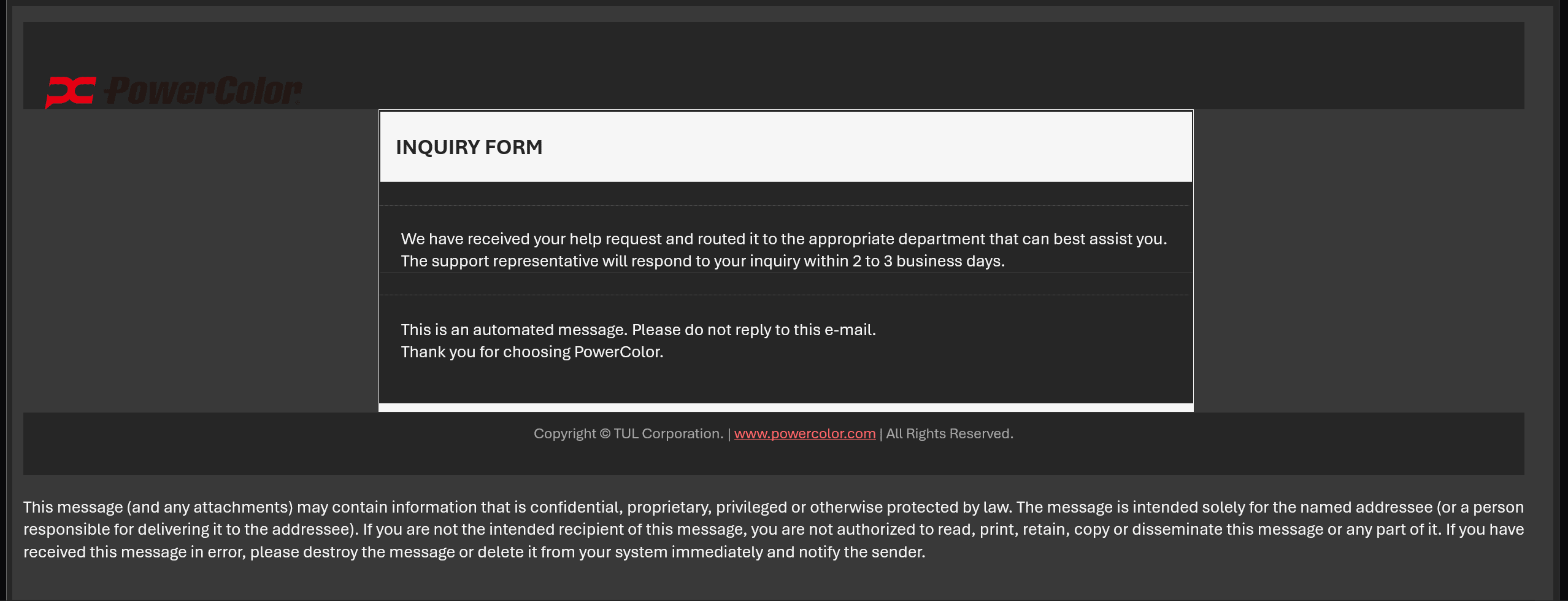This screenshot has width=1568, height=601.
Task: Click 'Thank you for choosing PowerColor.' text
Action: [532, 352]
